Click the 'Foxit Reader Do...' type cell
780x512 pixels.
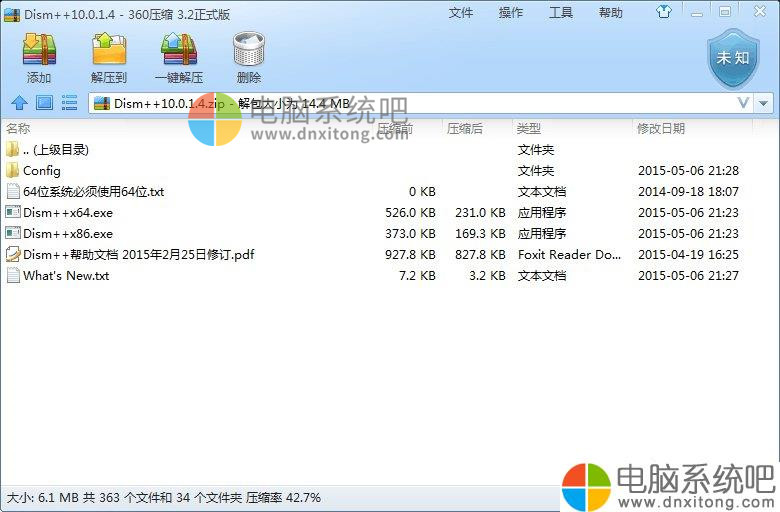coord(570,254)
